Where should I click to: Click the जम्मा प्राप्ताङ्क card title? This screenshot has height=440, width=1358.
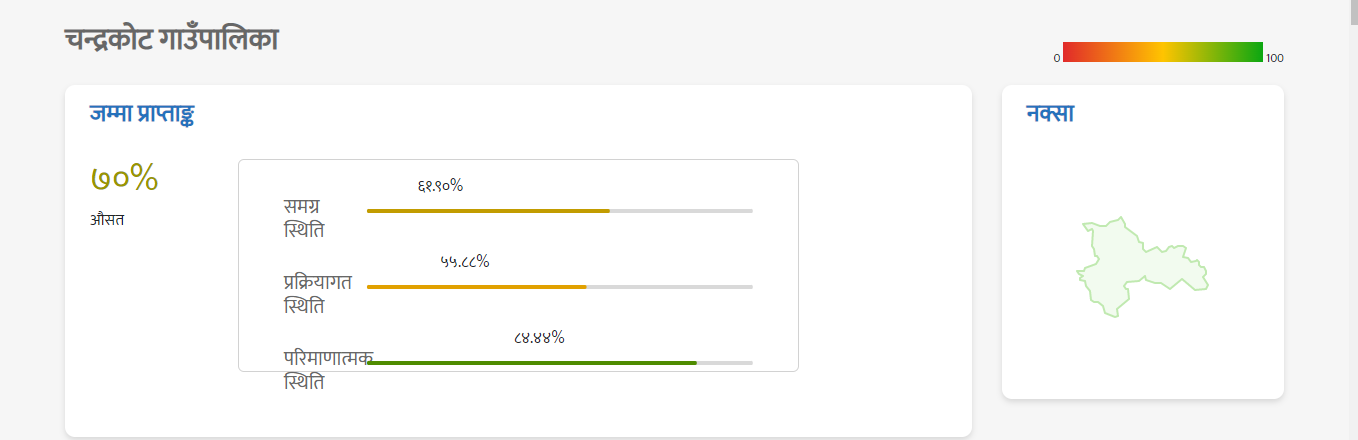141,113
